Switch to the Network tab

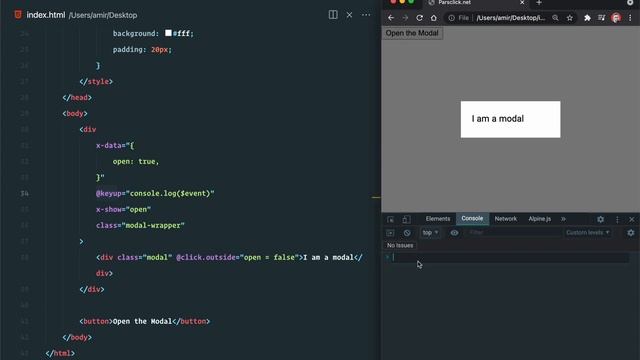(506, 219)
